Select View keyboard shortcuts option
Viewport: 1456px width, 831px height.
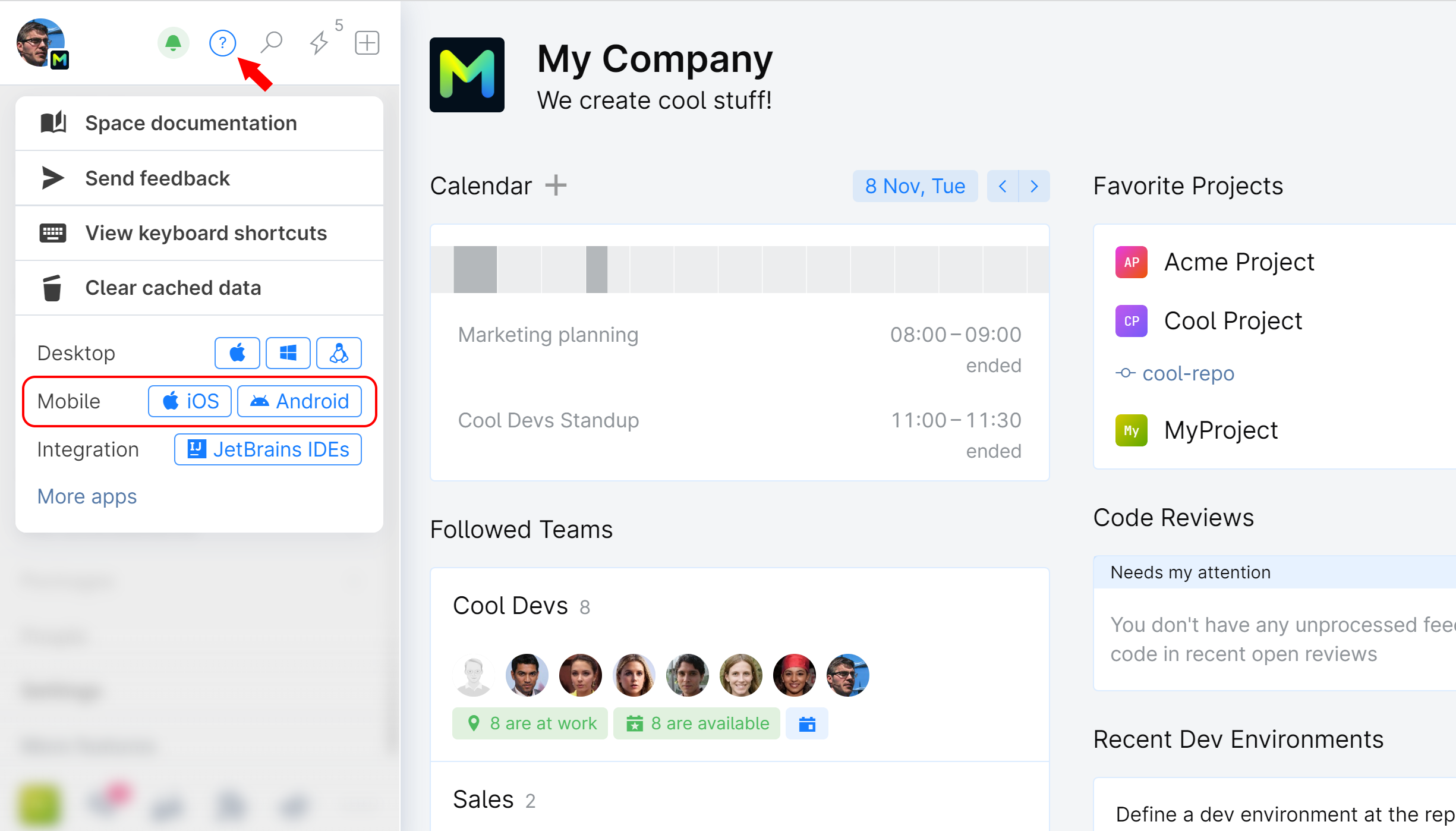(200, 232)
